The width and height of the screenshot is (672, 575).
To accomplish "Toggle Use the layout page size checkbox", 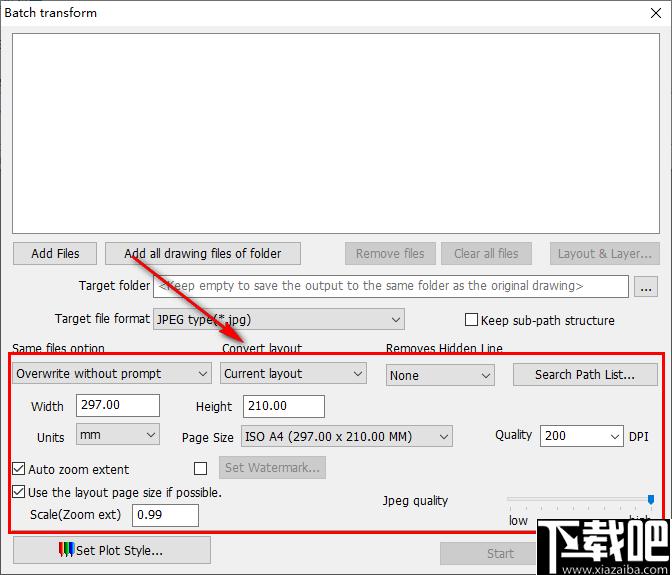I will click(18, 491).
